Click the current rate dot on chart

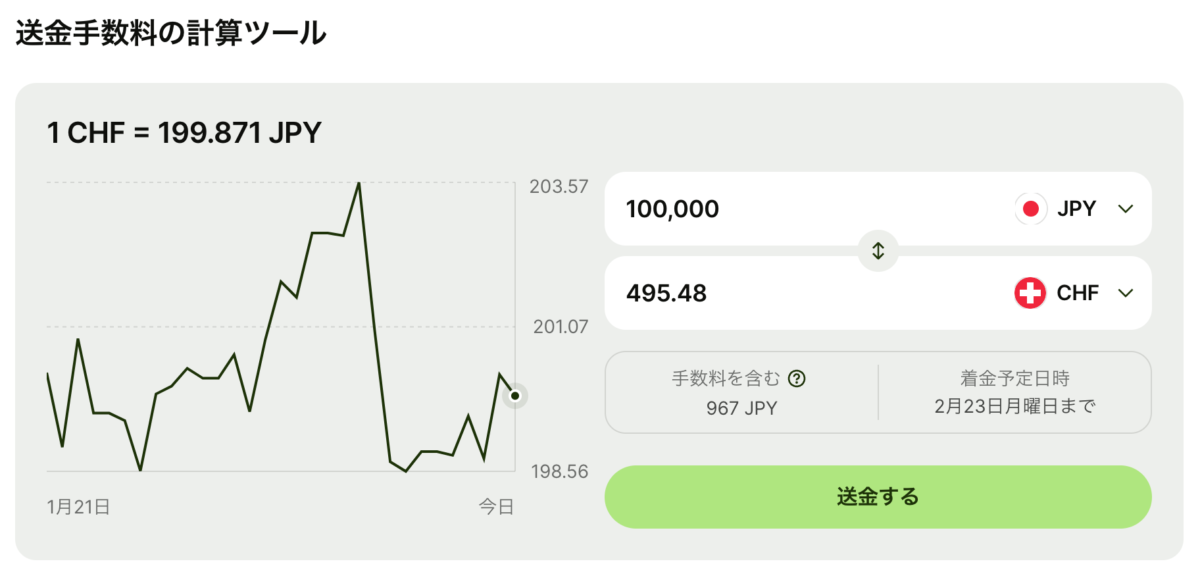click(x=515, y=396)
